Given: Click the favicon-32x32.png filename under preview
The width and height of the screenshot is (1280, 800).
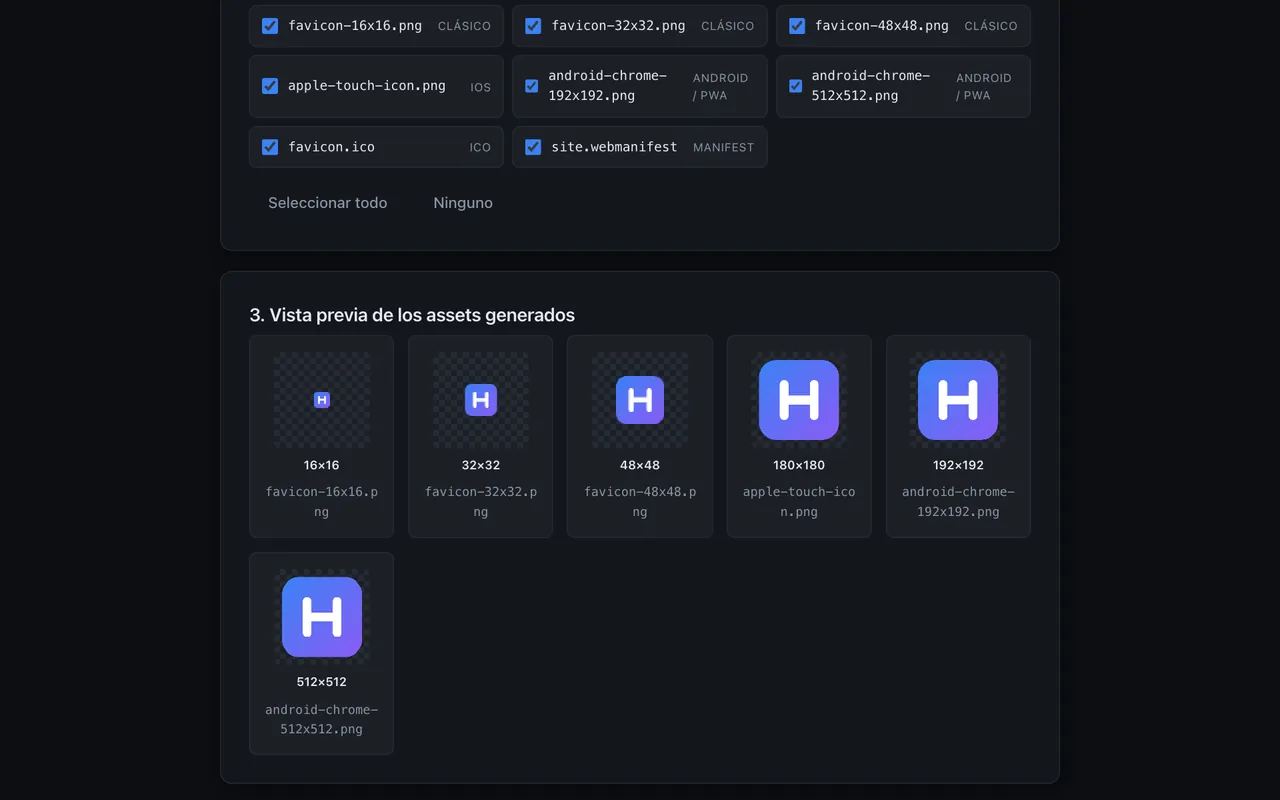Looking at the screenshot, I should coord(481,502).
